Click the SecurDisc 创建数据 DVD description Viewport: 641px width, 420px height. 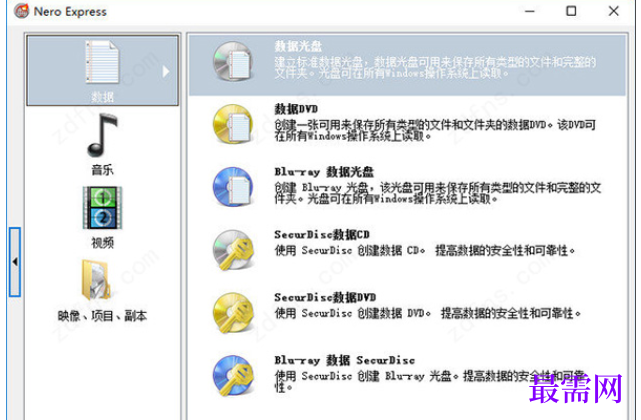428,313
